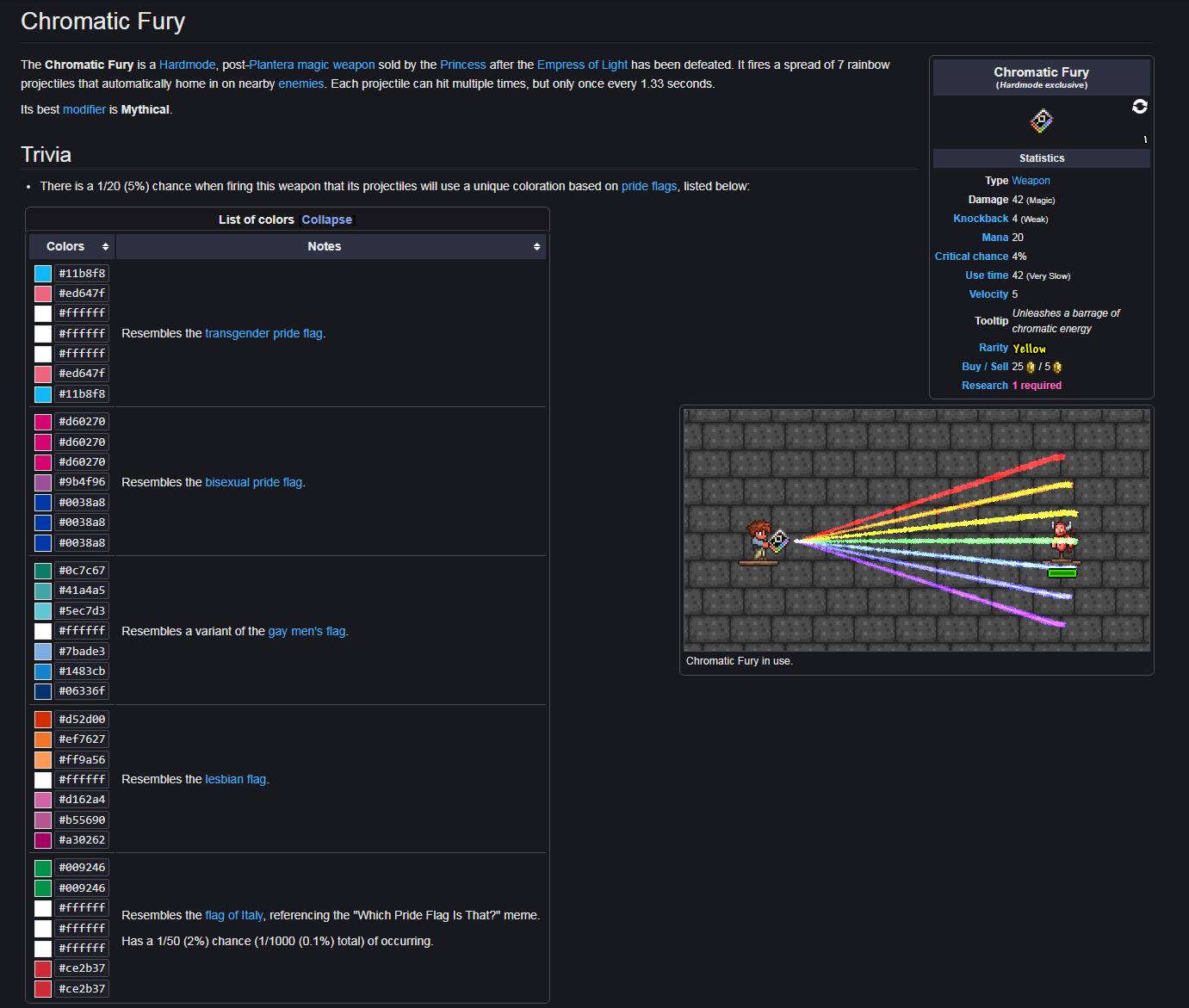
Task: Open the lesbian flag link
Action: pos(236,779)
